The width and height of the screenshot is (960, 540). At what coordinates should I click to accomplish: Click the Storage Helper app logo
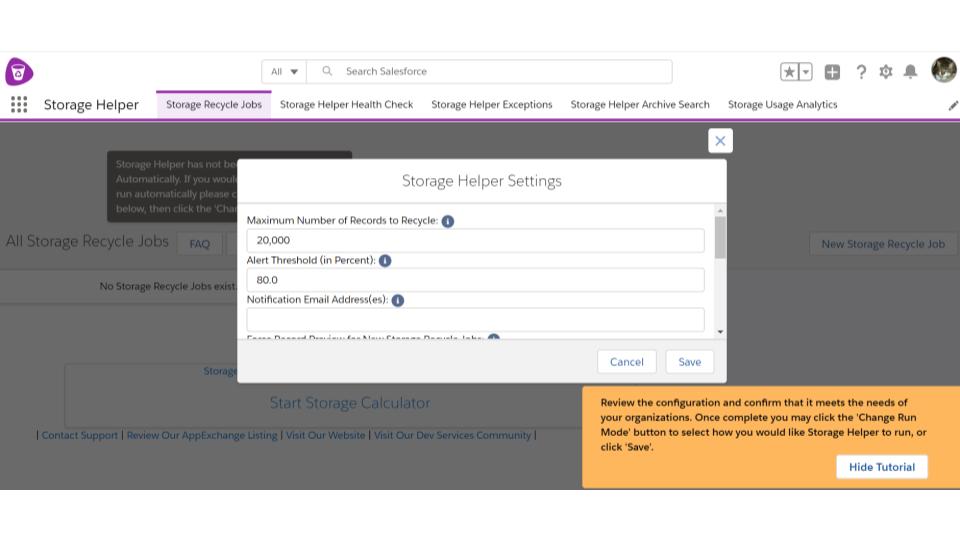click(x=19, y=72)
